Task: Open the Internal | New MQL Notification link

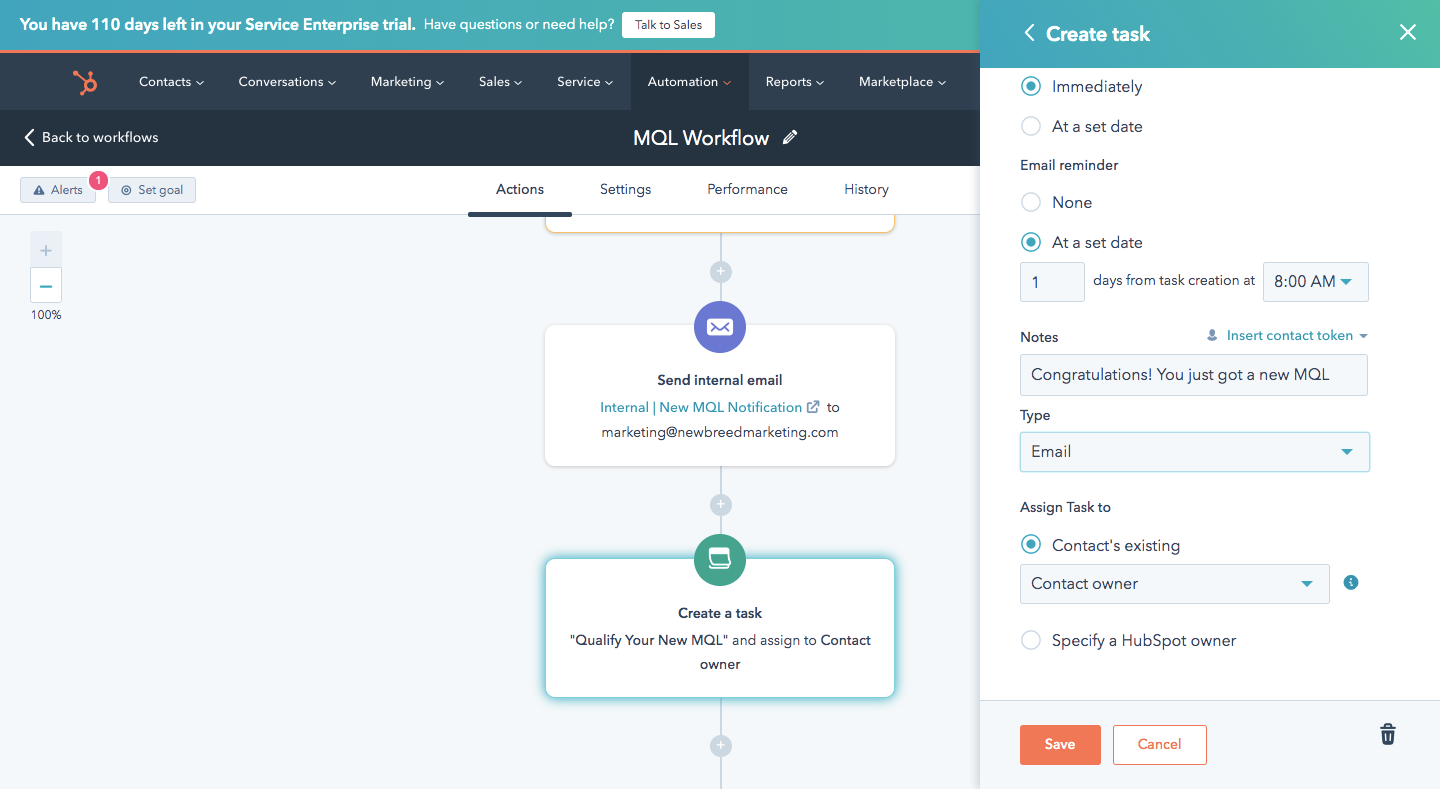Action: (701, 407)
